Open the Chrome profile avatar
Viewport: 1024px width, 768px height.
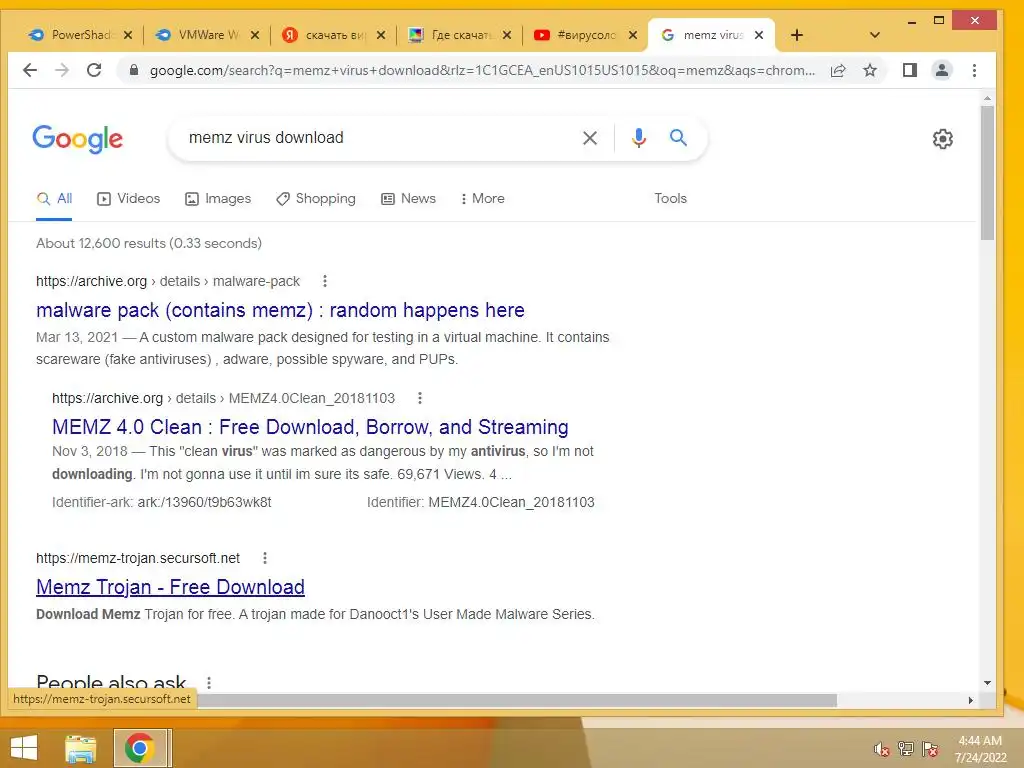click(x=942, y=70)
